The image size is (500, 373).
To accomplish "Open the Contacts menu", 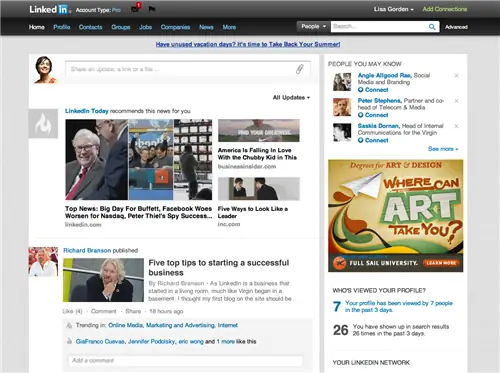I will tap(90, 27).
